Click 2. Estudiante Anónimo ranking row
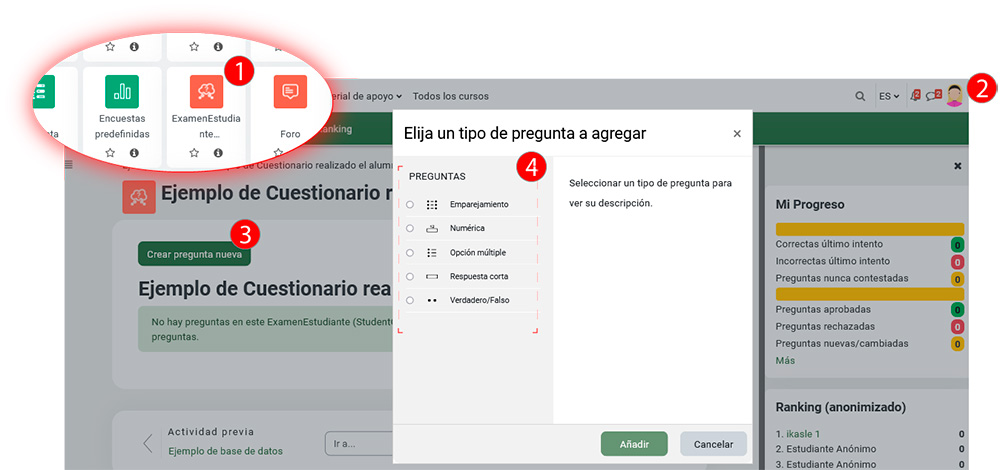 pyautogui.click(x=869, y=449)
